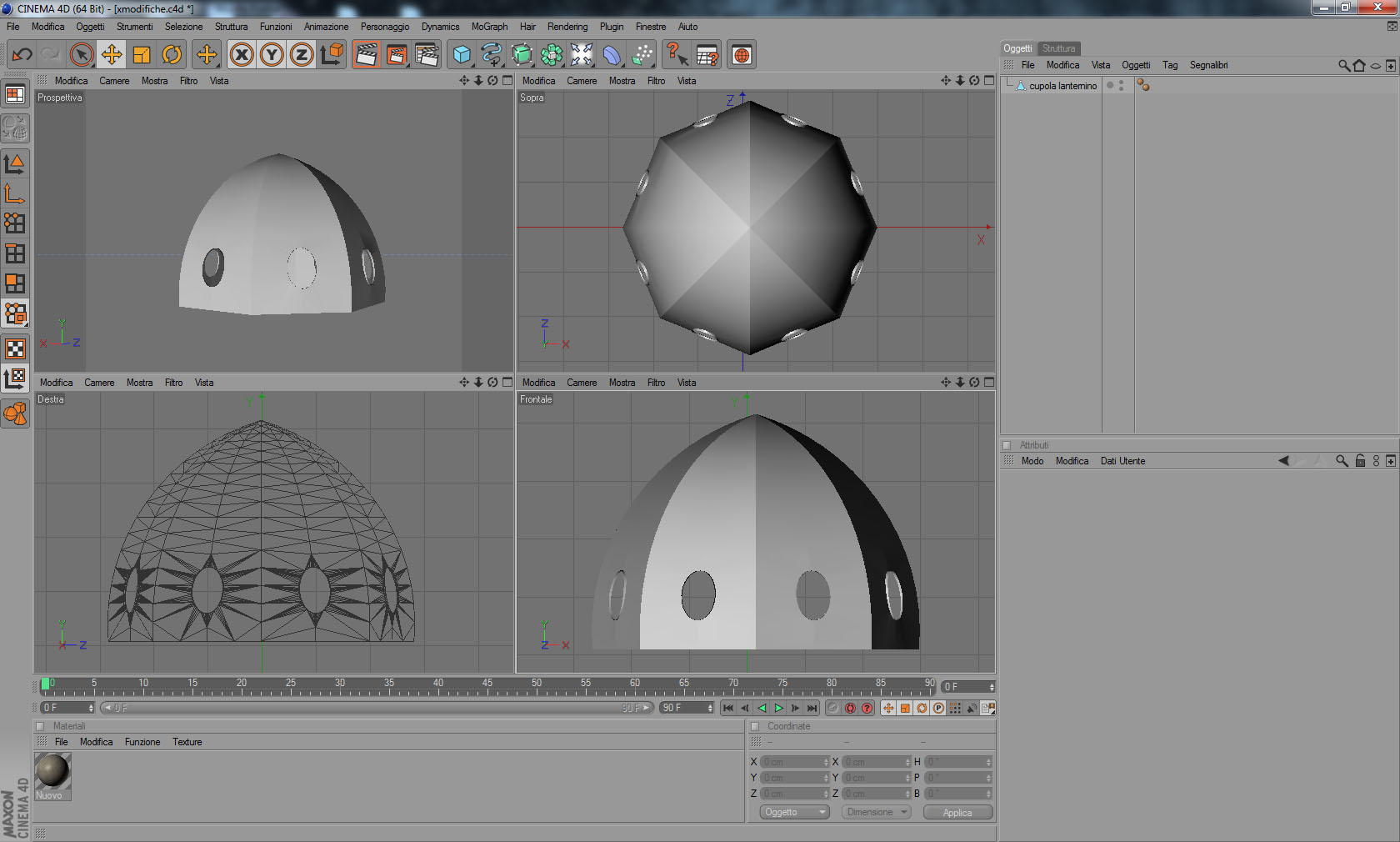Viewport: 1400px width, 842px height.
Task: Click the Render in active view icon
Action: coord(366,55)
